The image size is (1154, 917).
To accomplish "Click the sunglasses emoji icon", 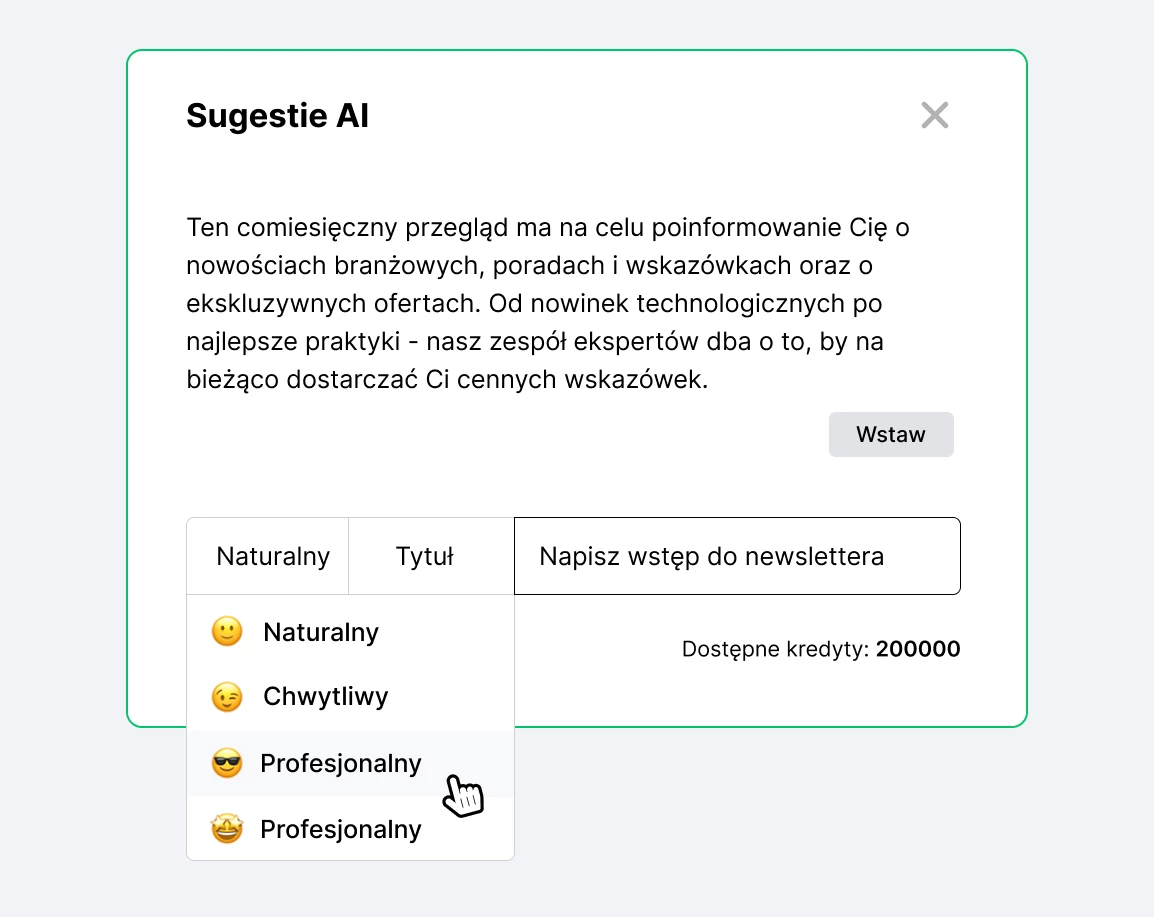I will (x=227, y=764).
